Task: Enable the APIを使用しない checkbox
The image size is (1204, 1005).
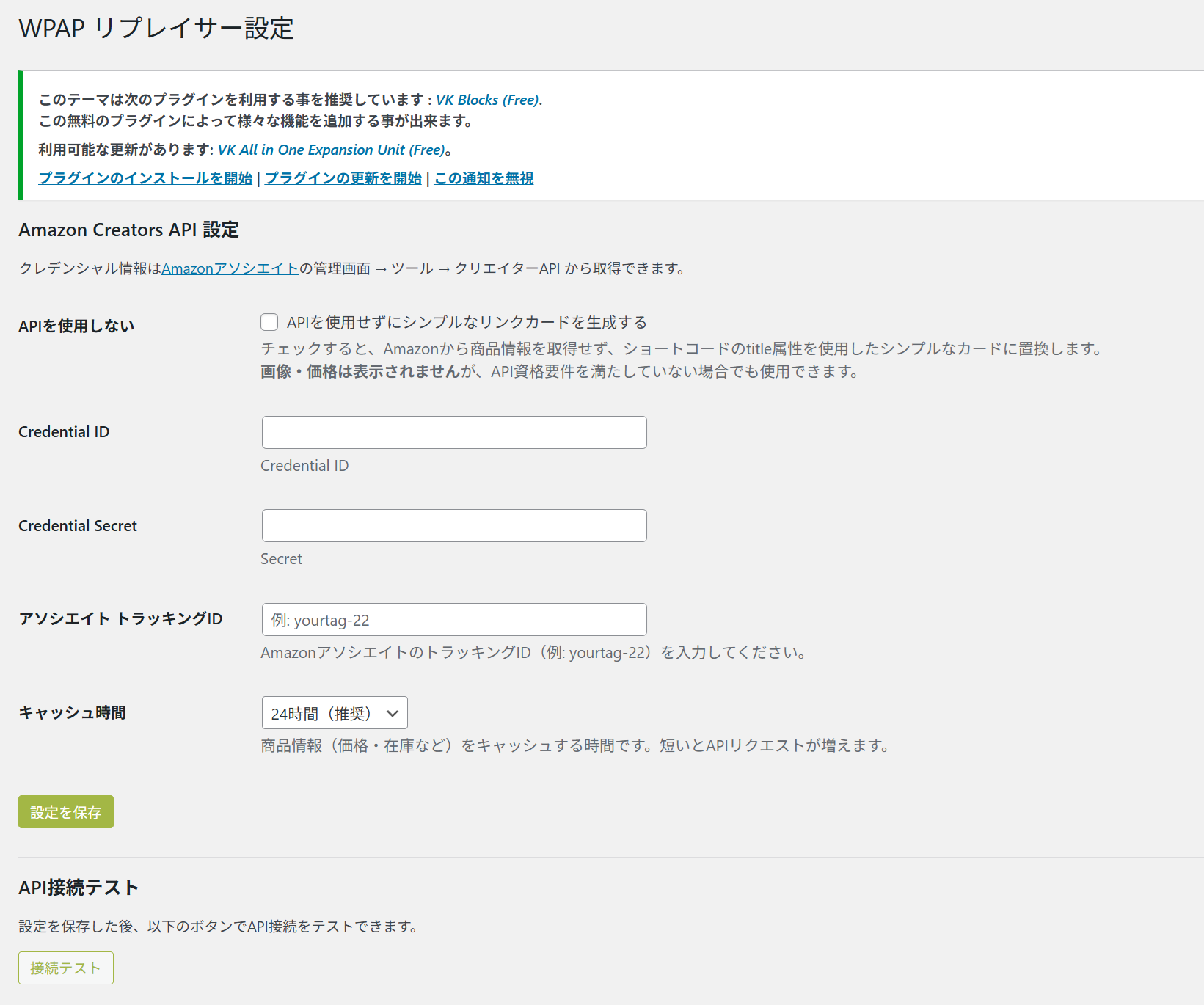Action: tap(269, 322)
